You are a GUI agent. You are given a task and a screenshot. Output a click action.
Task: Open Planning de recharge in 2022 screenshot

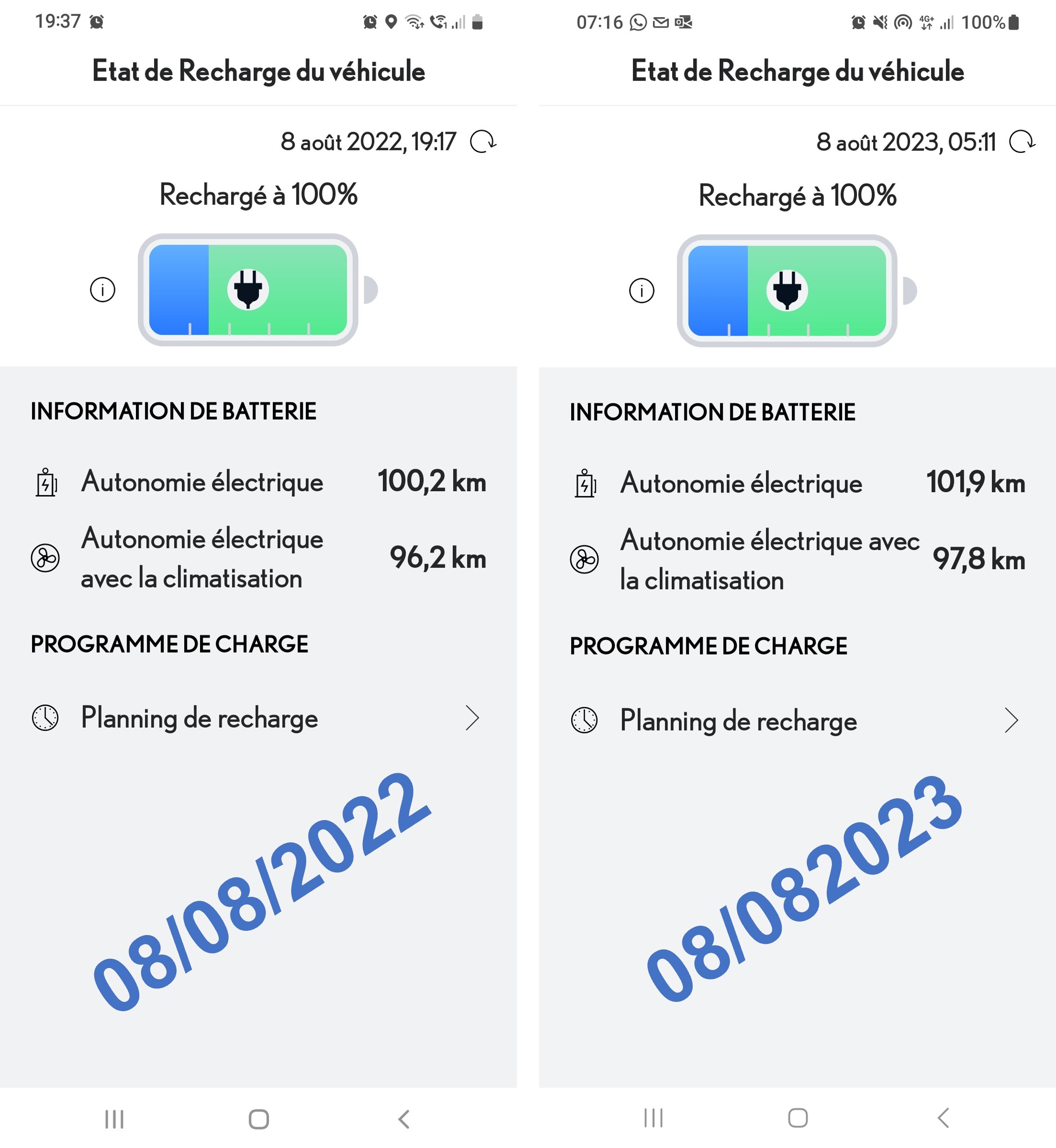pos(199,718)
